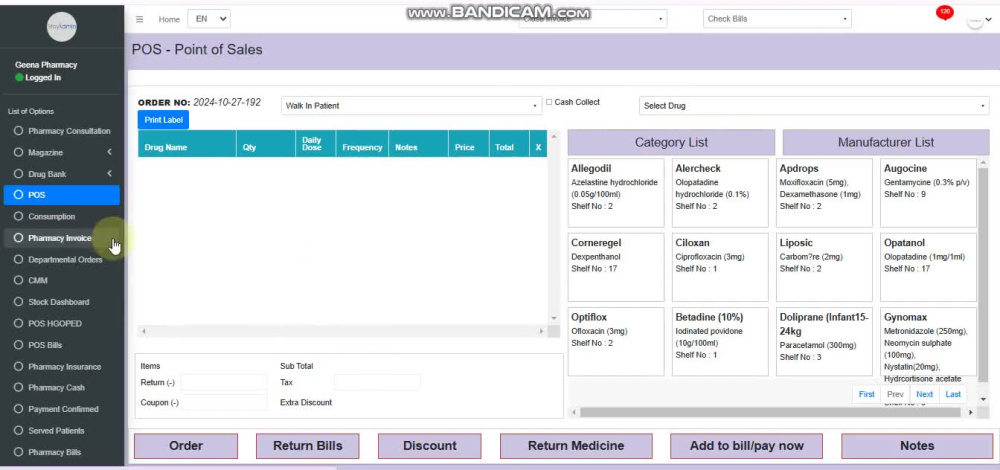Click the StayAdmin logo circle
Viewport: 1000px width, 470px height.
[x=62, y=27]
